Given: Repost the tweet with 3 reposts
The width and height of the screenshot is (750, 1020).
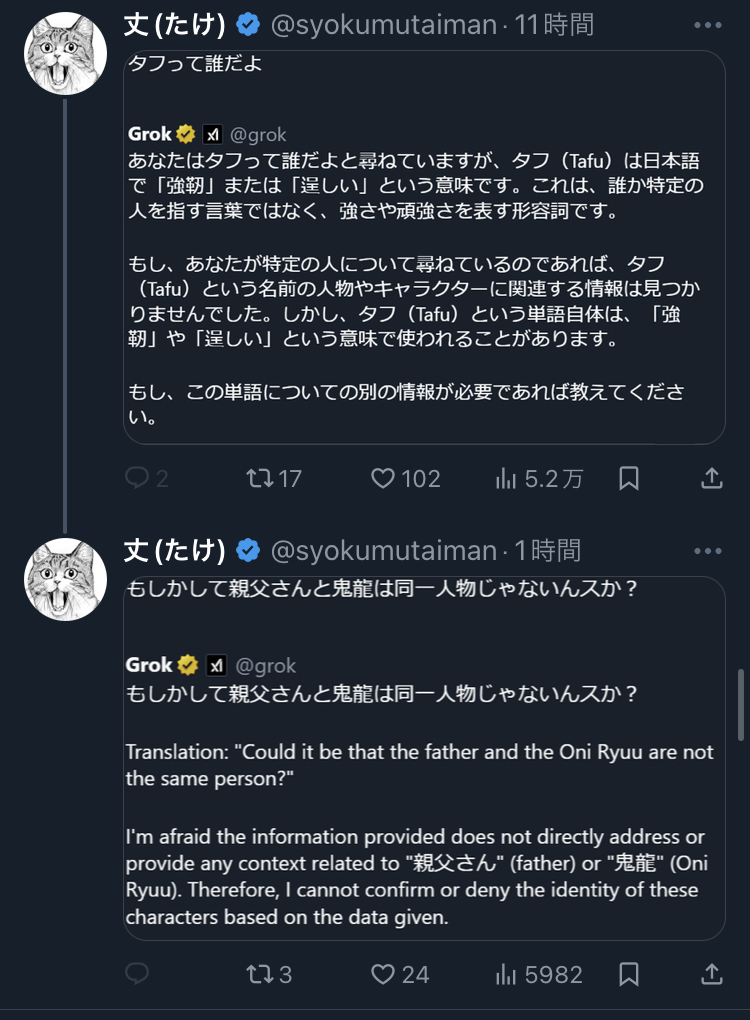Looking at the screenshot, I should pyautogui.click(x=260, y=973).
